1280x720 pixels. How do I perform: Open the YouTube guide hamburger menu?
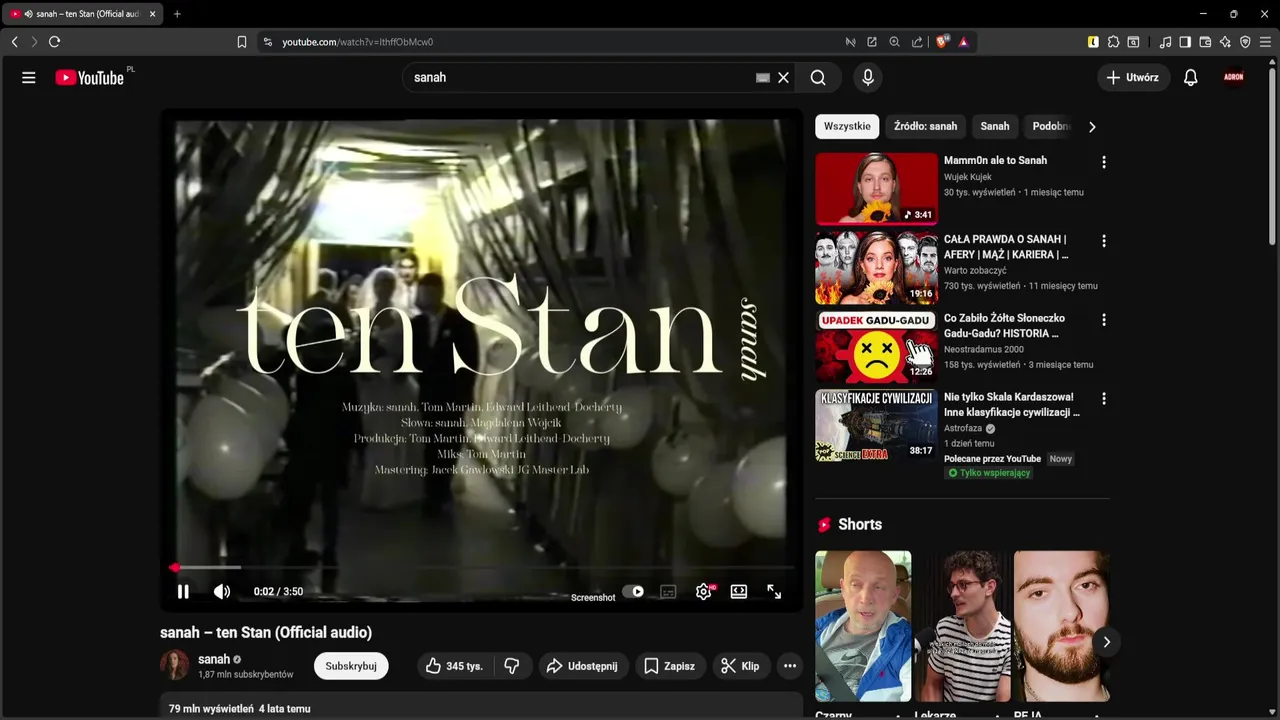point(29,78)
